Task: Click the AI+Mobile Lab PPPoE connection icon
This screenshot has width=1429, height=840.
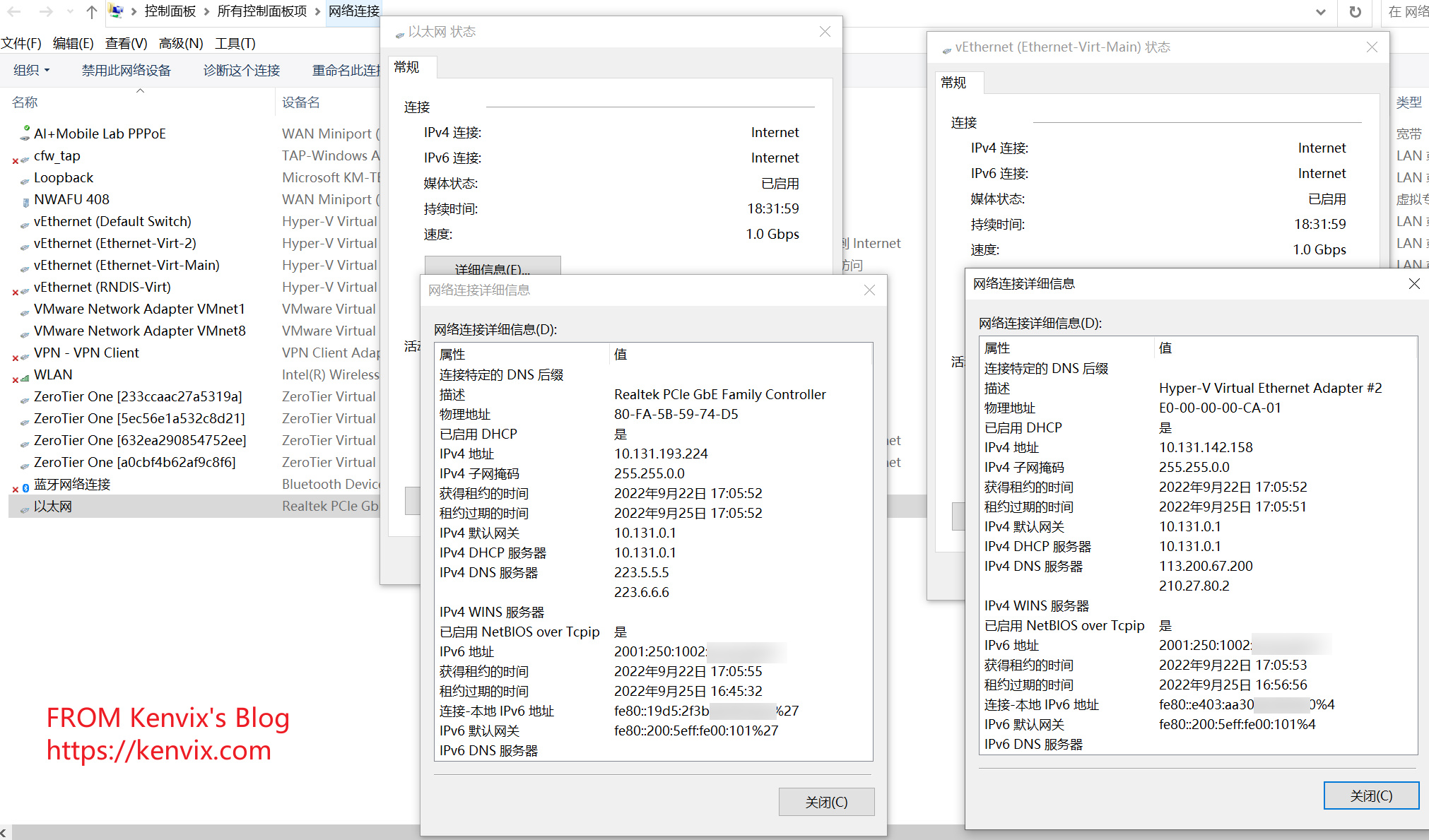Action: click(25, 134)
